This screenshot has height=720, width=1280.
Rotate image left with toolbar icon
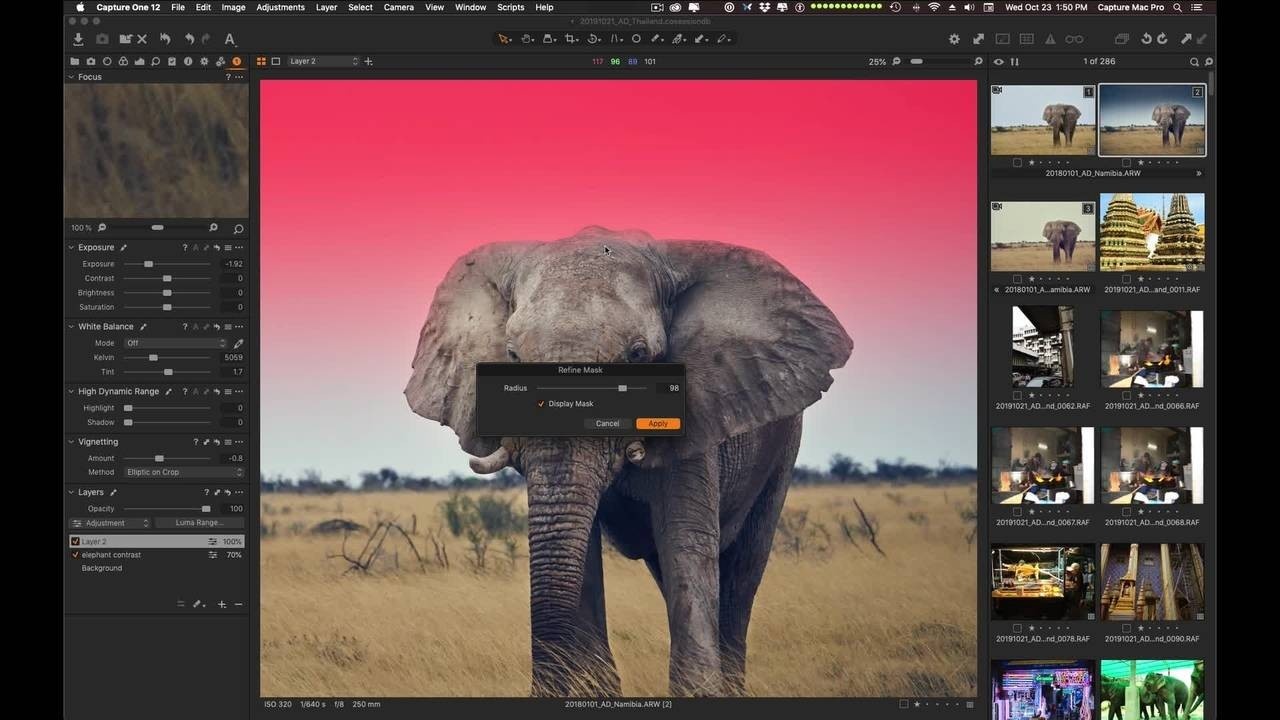click(1145, 39)
